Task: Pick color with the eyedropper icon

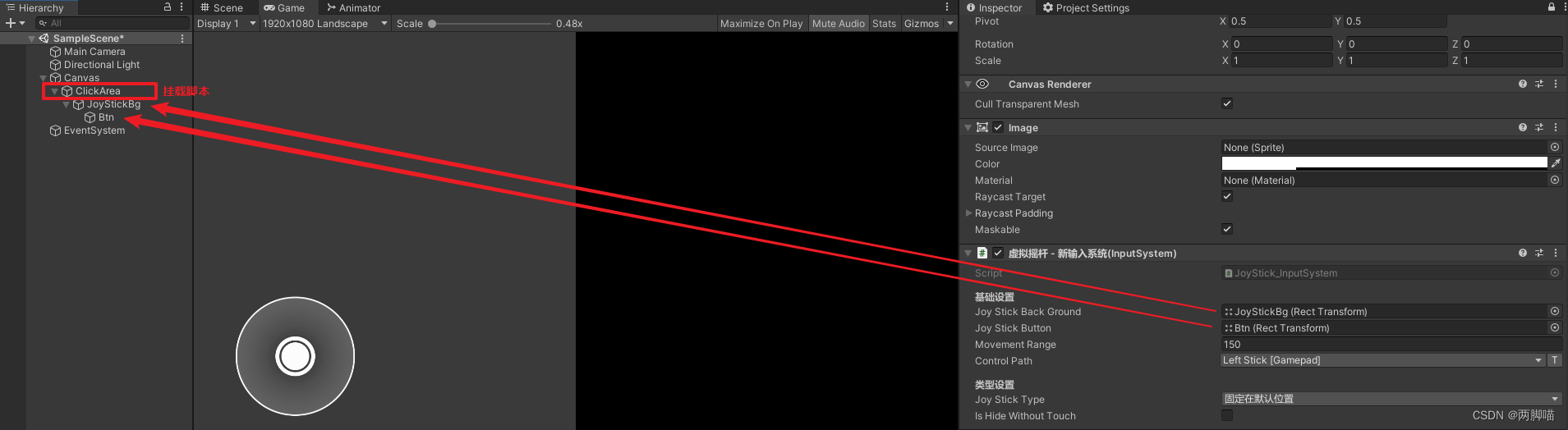Action: click(x=1556, y=163)
